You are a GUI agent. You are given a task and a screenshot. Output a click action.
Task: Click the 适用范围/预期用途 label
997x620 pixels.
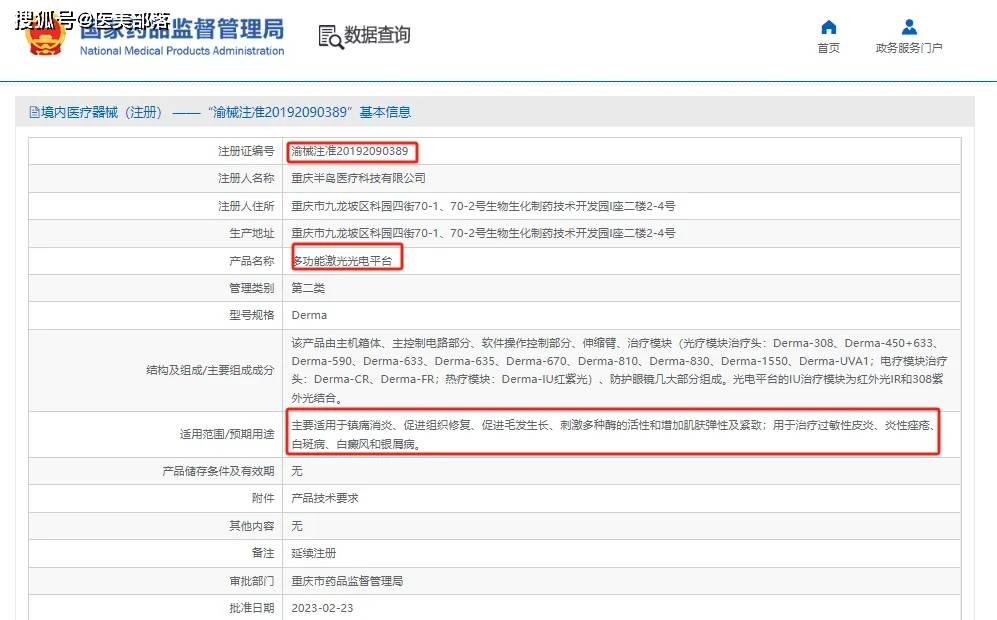[227, 434]
